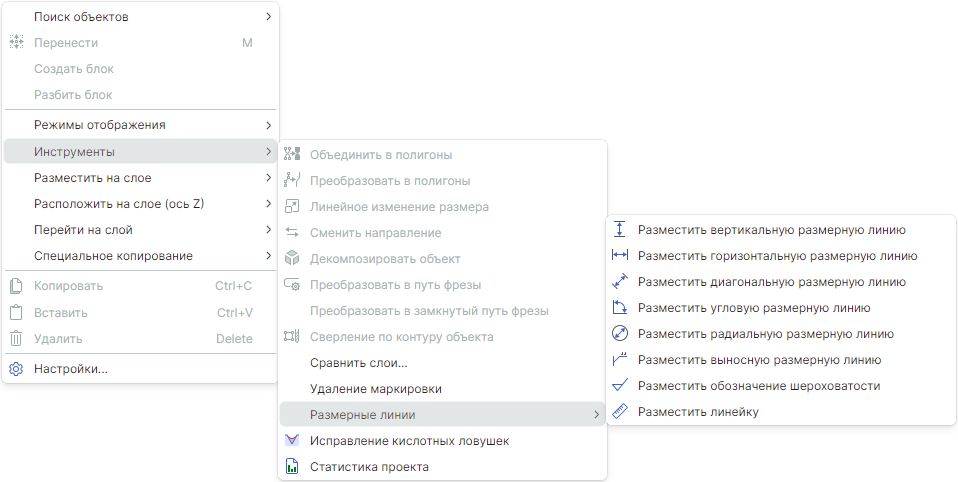
Task: Expand Расположить на слое (ось Z) arrow
Action: tap(269, 204)
